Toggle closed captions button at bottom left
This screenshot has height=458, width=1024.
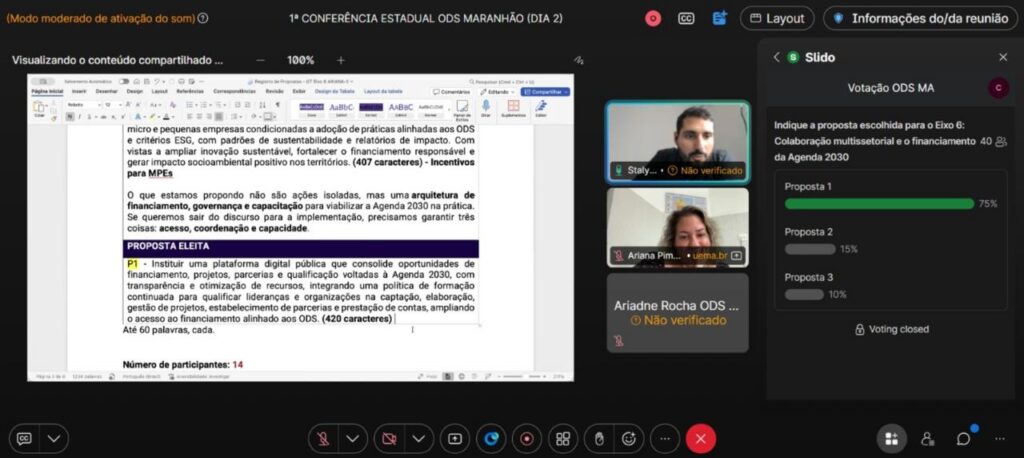pos(24,438)
